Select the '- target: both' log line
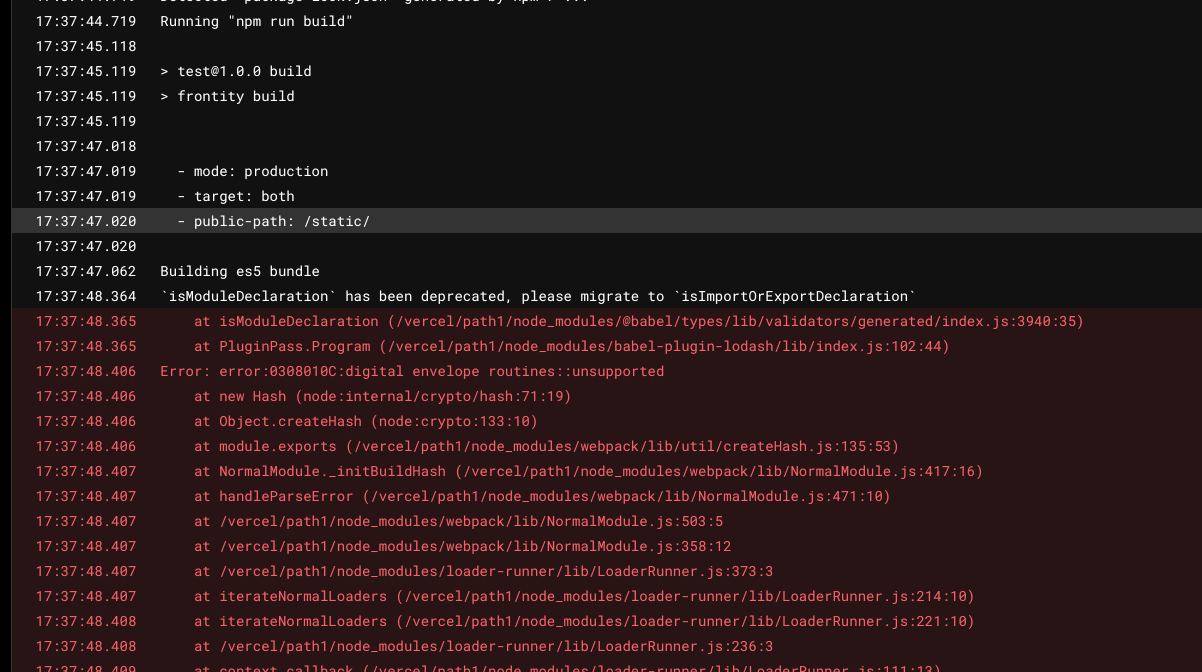Screen dimensions: 1202x672 (x=236, y=196)
